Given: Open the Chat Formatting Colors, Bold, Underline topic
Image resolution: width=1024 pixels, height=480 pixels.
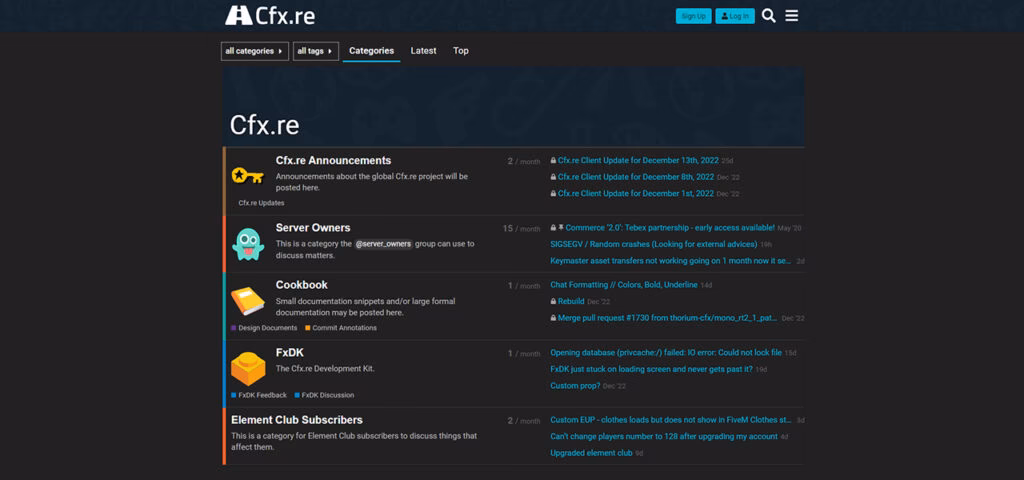Looking at the screenshot, I should 624,285.
